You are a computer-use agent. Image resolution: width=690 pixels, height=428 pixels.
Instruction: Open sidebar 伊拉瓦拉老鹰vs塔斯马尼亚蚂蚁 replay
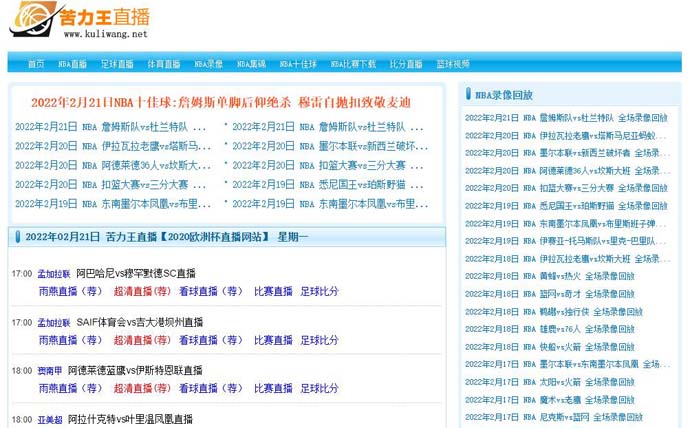point(566,135)
